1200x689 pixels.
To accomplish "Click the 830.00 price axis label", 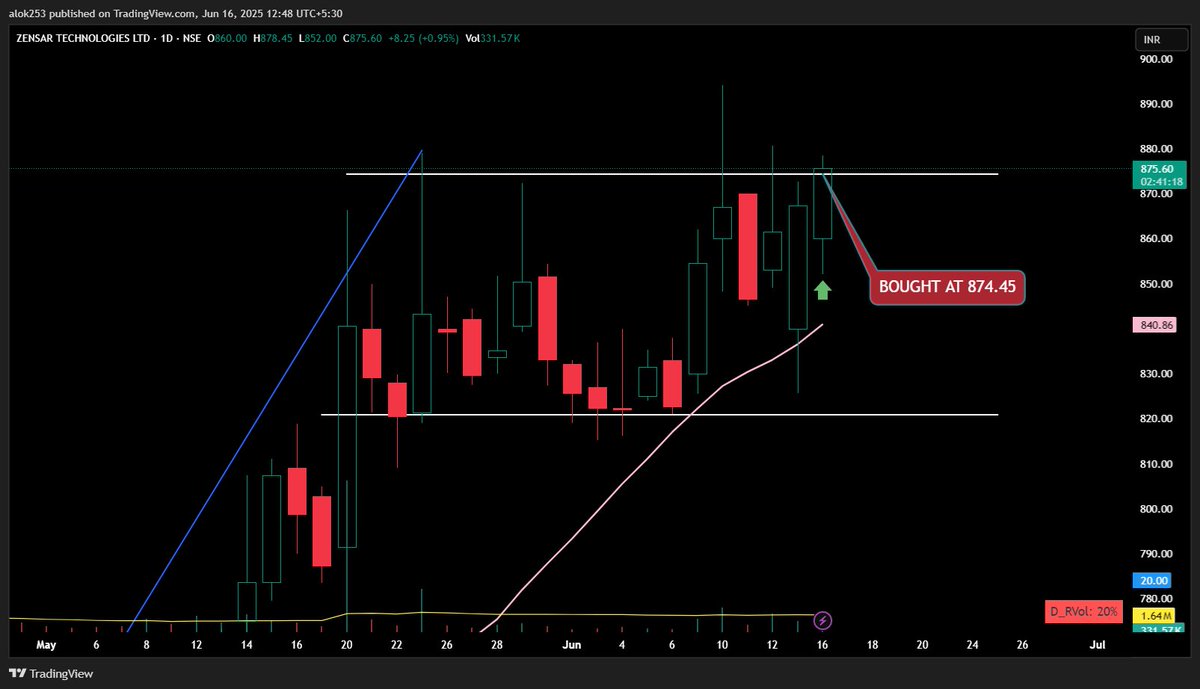I will coord(1156,374).
